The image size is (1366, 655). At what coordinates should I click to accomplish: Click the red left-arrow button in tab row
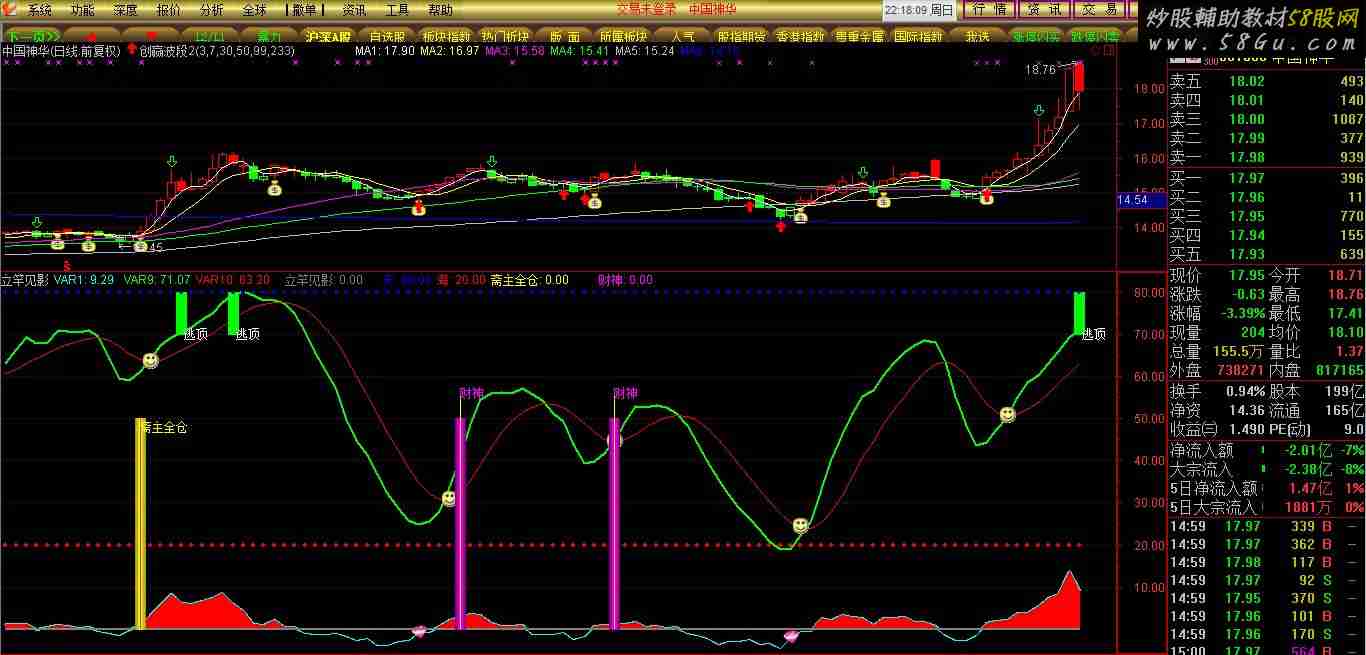pos(91,36)
